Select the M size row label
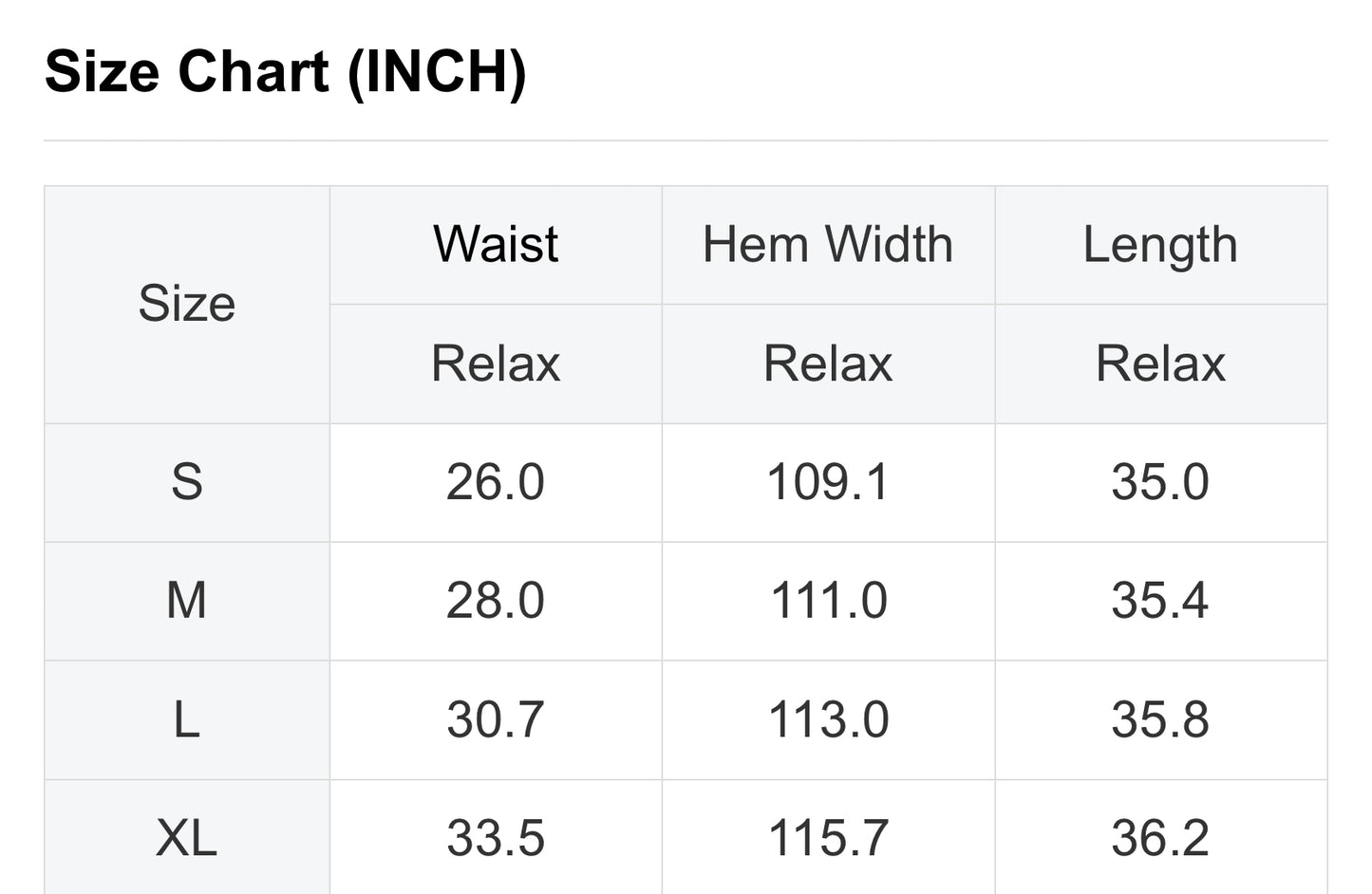 (x=187, y=601)
